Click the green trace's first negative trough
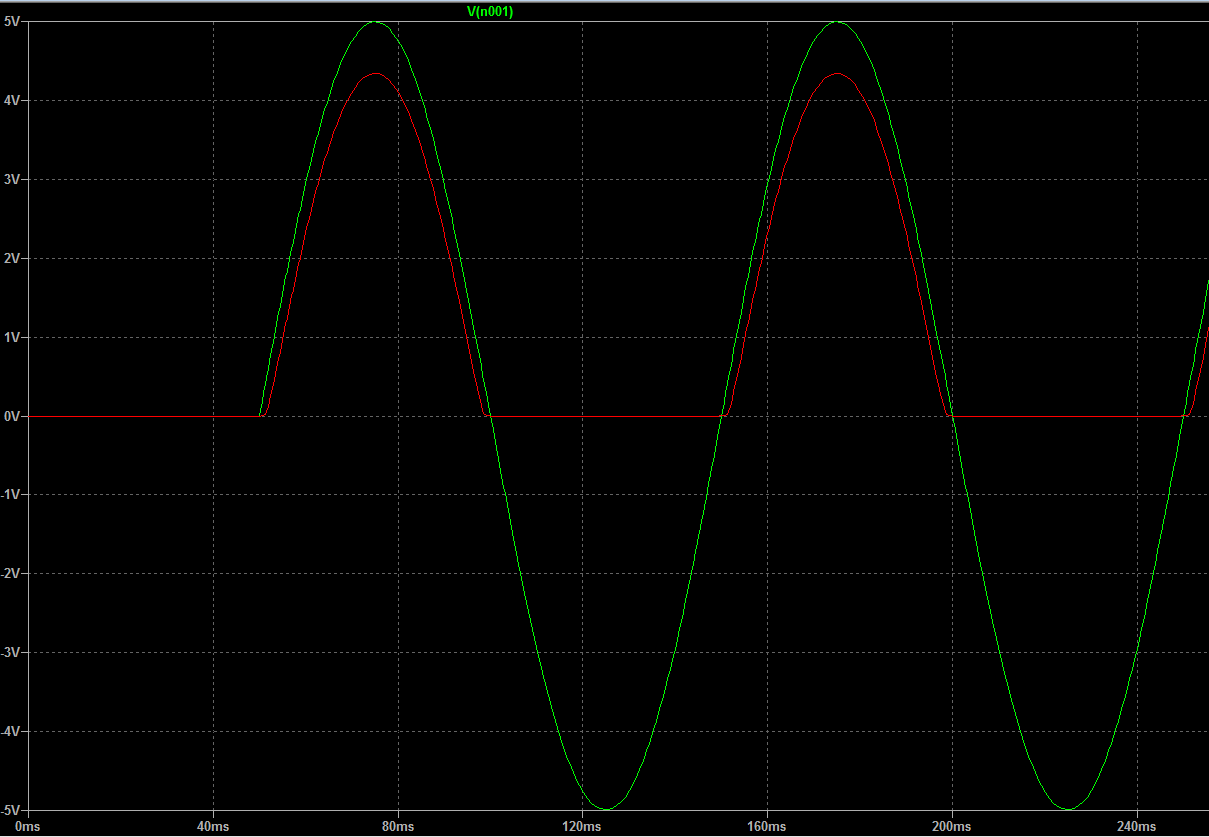Screen dimensions: 1209x837 click(606, 809)
